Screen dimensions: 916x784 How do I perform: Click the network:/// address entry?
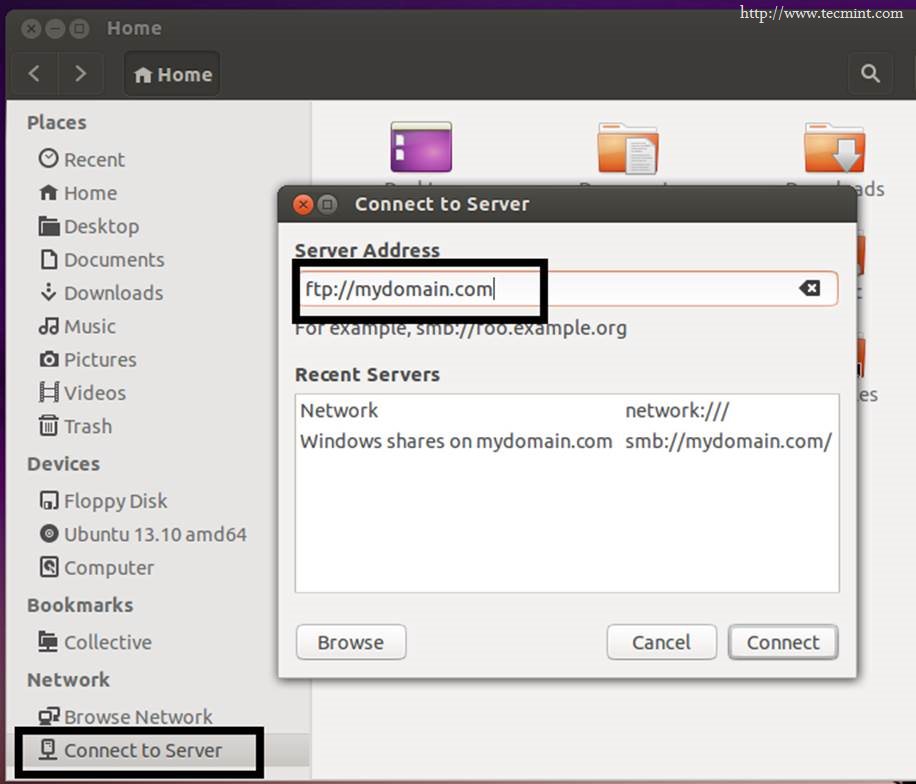pos(677,410)
